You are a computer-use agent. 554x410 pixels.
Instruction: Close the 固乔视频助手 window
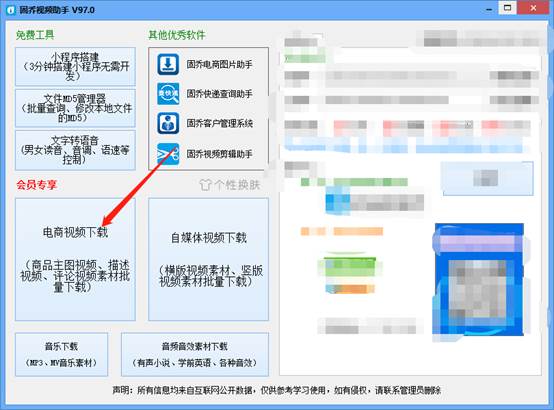click(534, 8)
